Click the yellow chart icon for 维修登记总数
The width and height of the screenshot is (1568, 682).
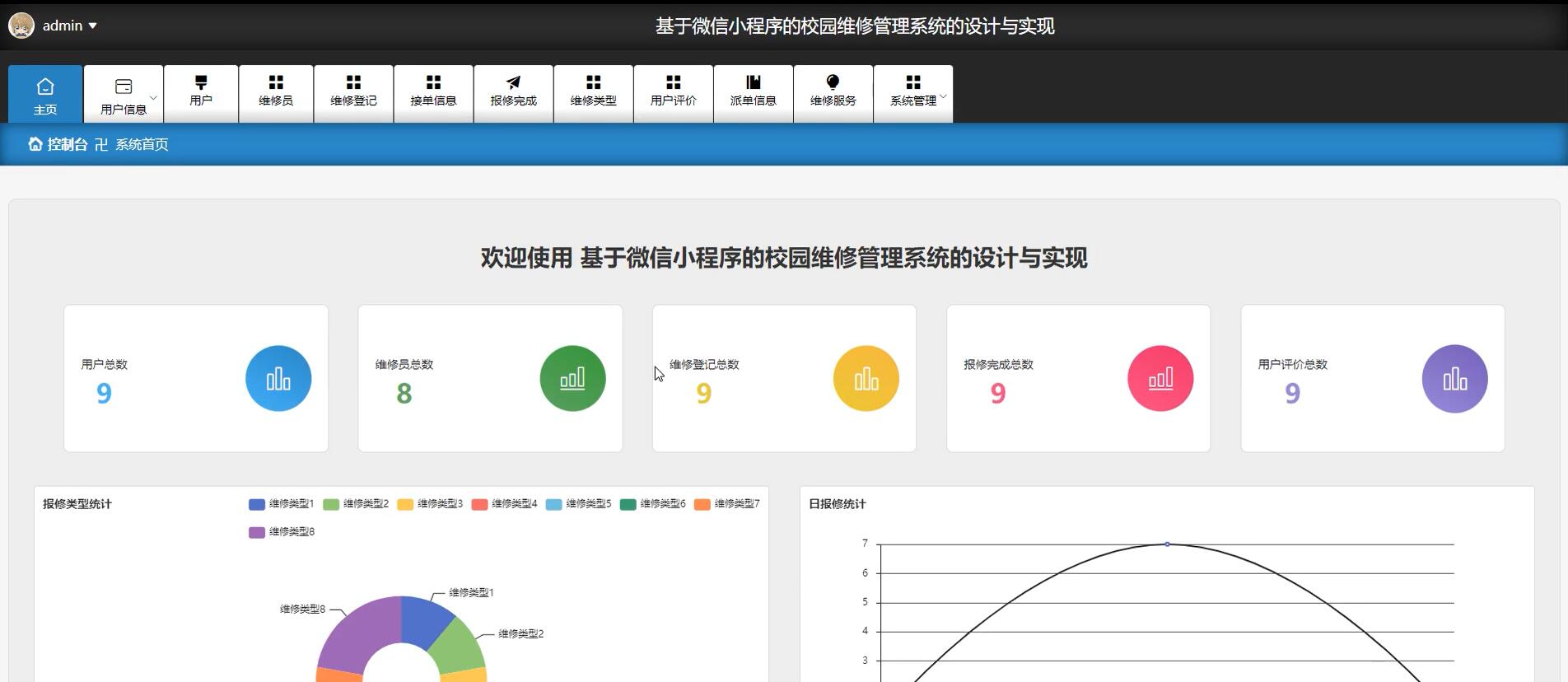(x=866, y=378)
